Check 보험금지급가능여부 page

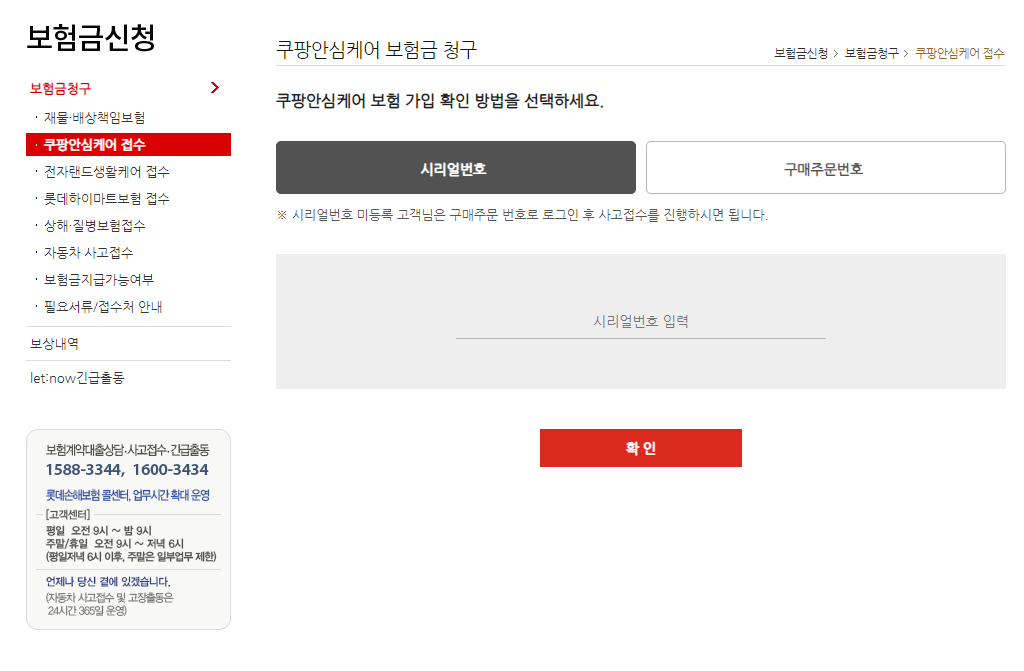coord(101,279)
